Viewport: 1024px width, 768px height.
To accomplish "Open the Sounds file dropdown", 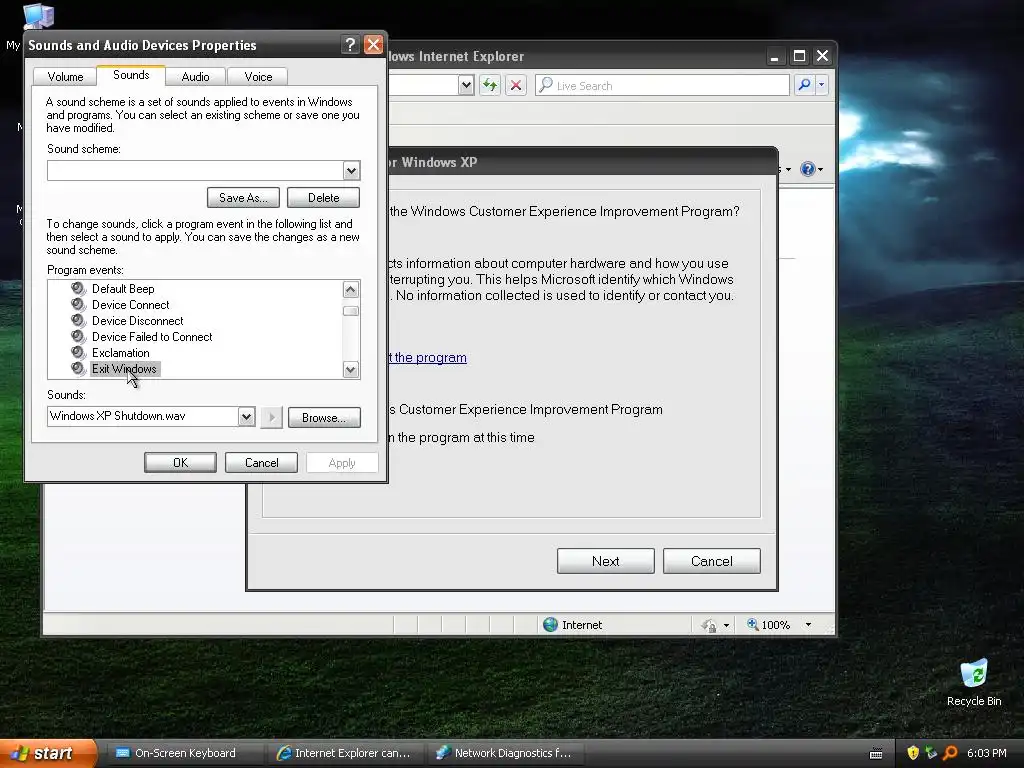I will tap(246, 417).
